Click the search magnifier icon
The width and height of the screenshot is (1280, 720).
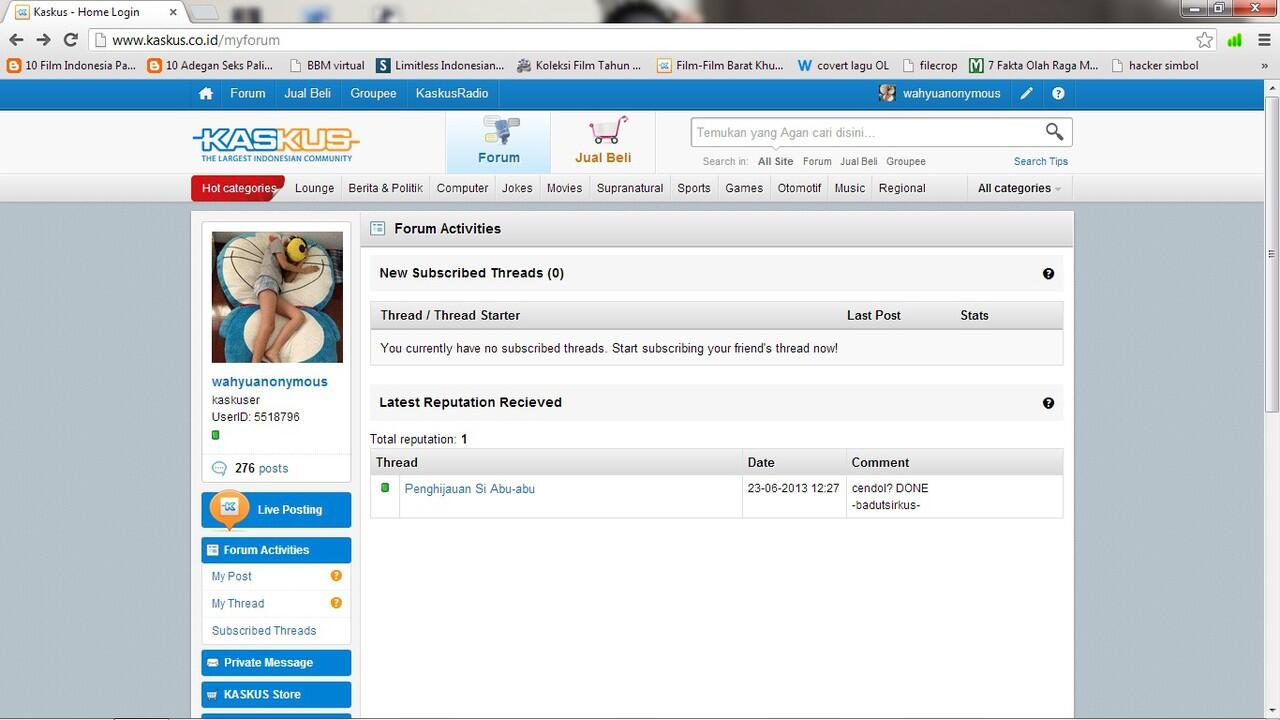pyautogui.click(x=1054, y=132)
